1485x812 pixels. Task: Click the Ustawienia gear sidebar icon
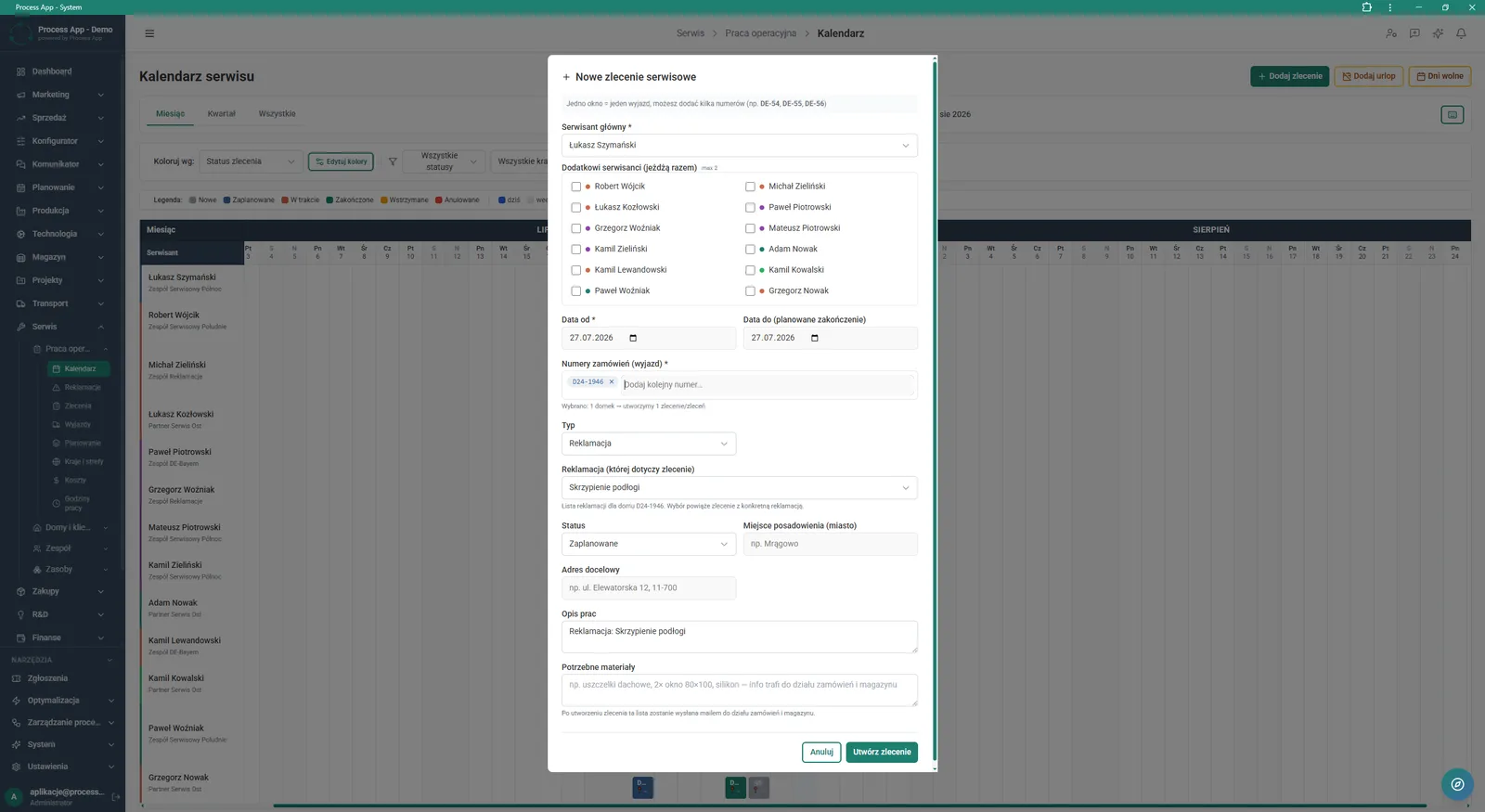[16, 767]
